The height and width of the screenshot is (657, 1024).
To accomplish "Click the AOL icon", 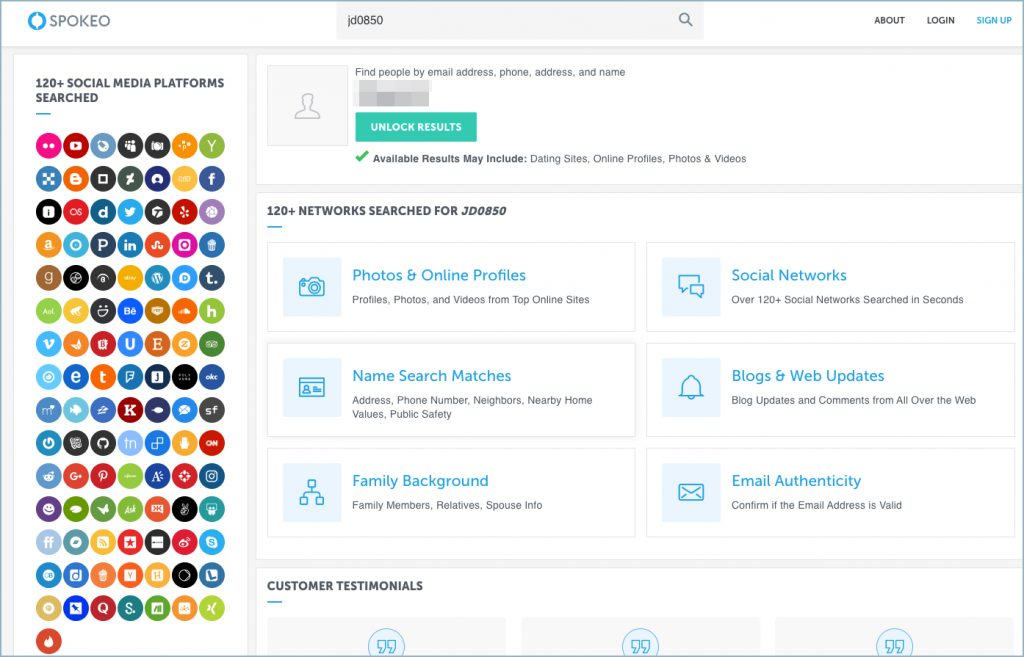I will coord(48,311).
